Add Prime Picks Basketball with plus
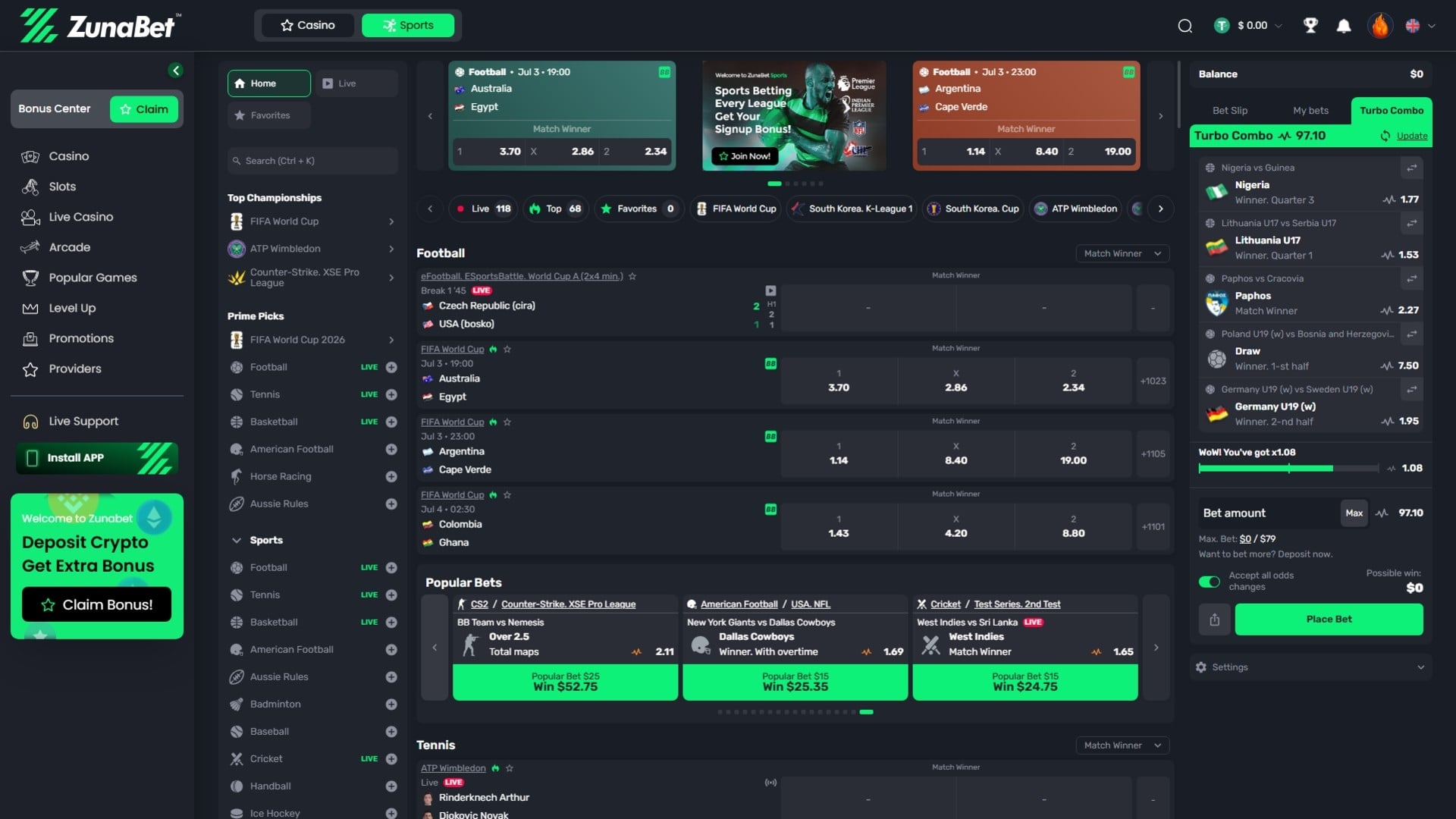This screenshot has height=819, width=1456. (x=391, y=422)
